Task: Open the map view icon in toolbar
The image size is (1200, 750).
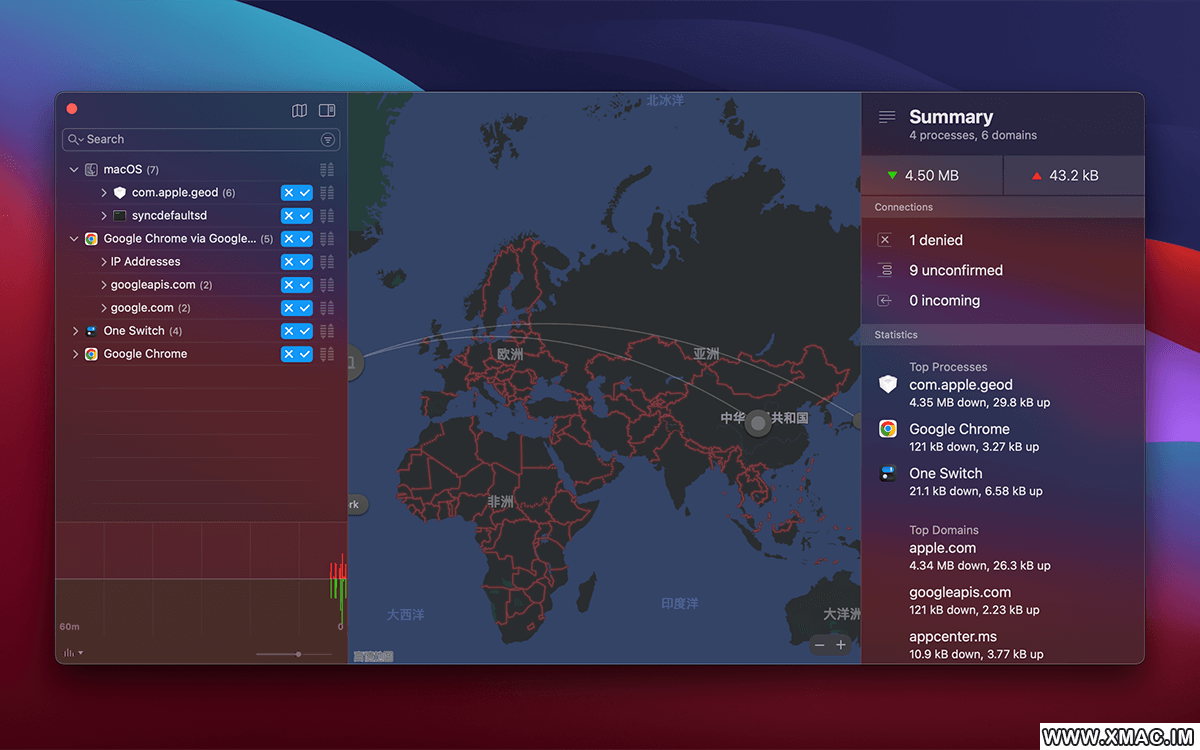Action: point(299,111)
